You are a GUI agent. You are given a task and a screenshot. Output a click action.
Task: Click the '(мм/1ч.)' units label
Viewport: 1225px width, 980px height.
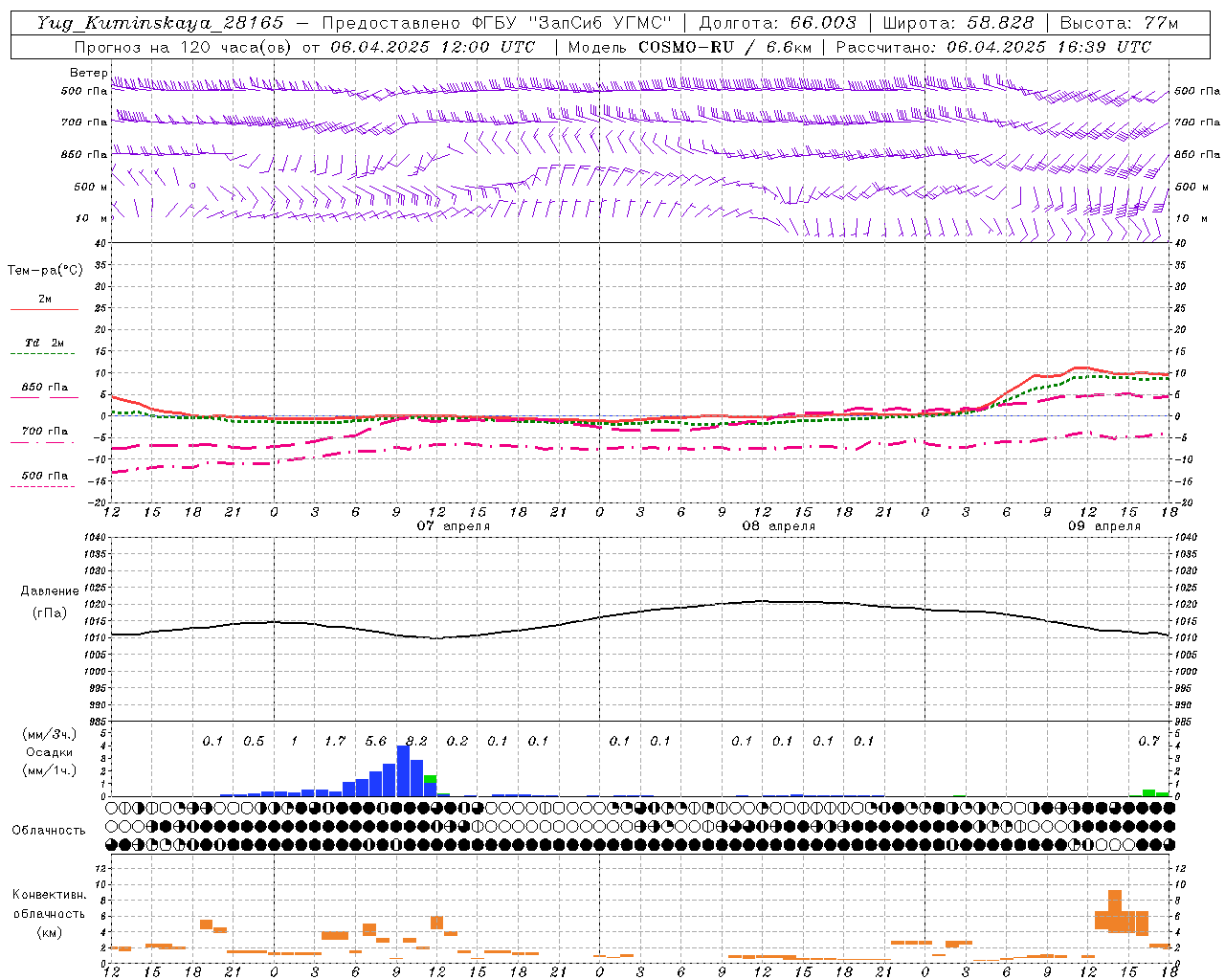click(49, 770)
